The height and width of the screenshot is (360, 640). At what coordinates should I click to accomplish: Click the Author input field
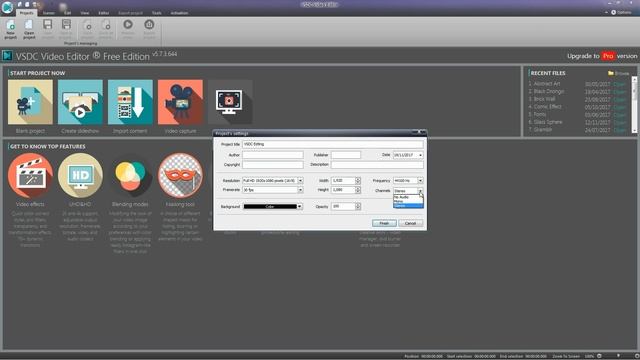click(x=273, y=155)
